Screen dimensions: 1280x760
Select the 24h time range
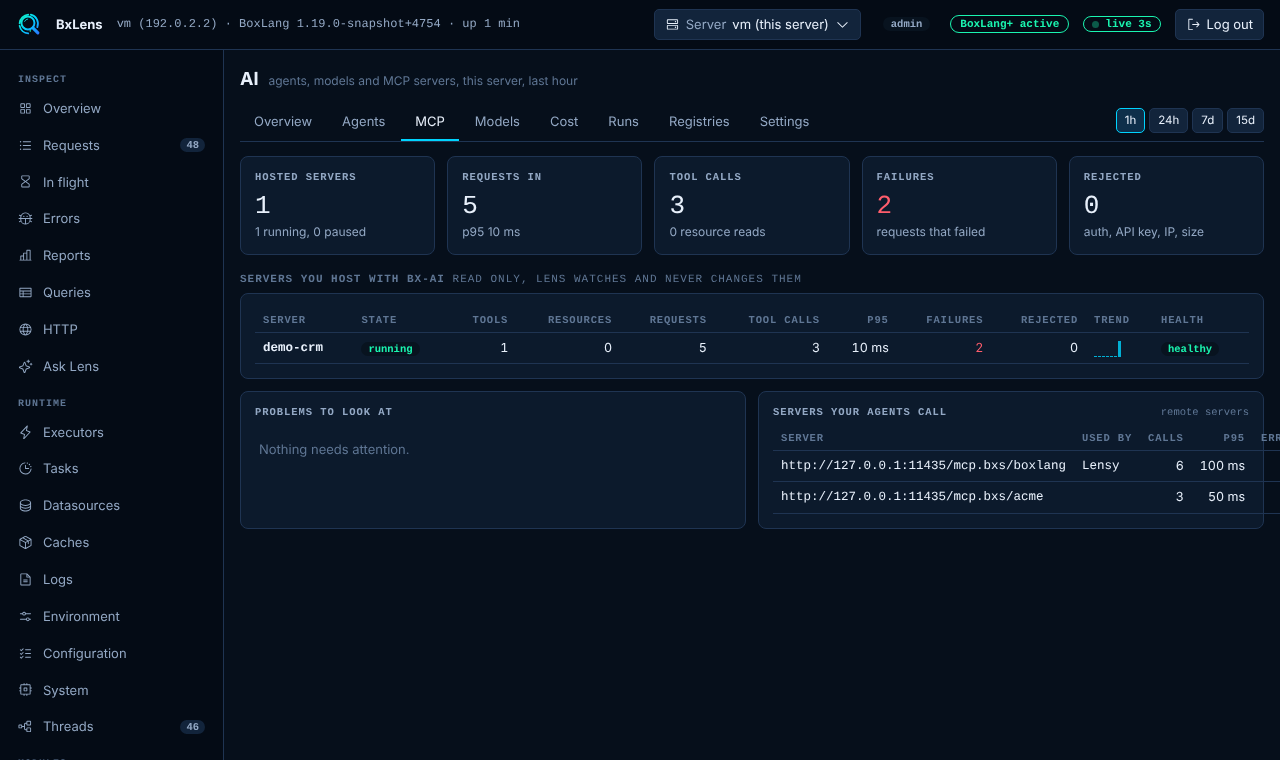[x=1168, y=120]
